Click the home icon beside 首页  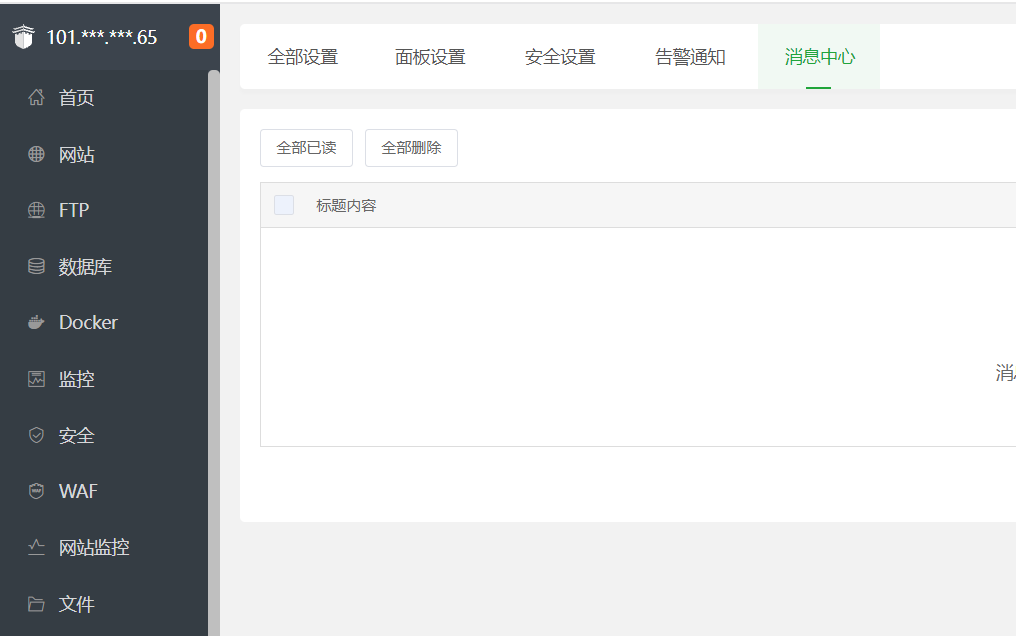(37, 98)
